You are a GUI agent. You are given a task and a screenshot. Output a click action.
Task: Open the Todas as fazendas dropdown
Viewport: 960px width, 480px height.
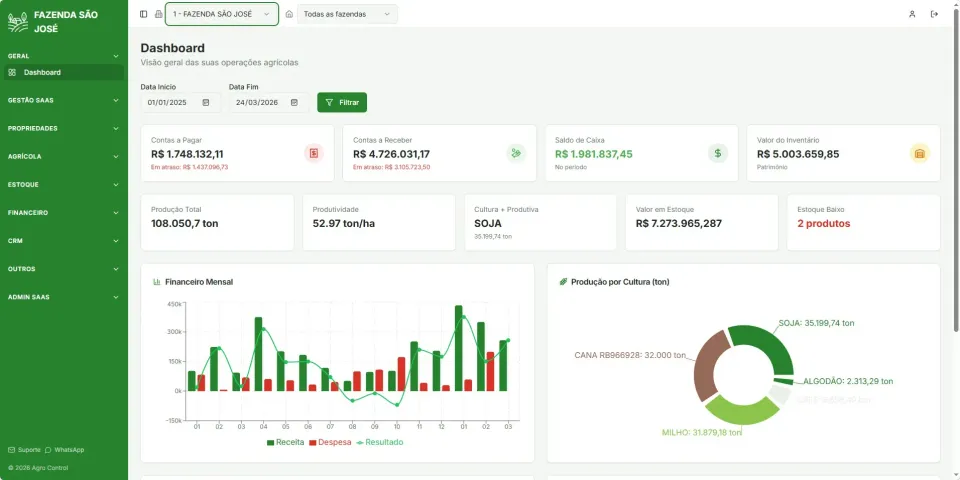[347, 14]
